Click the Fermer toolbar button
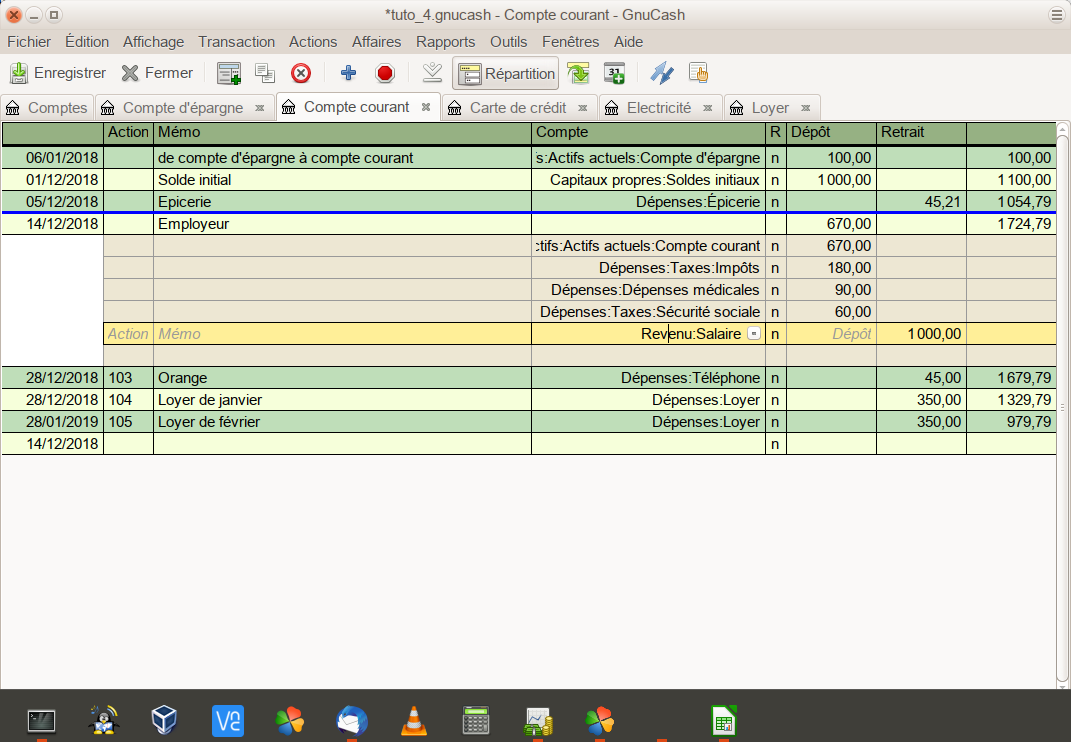This screenshot has width=1071, height=742. pyautogui.click(x=157, y=73)
